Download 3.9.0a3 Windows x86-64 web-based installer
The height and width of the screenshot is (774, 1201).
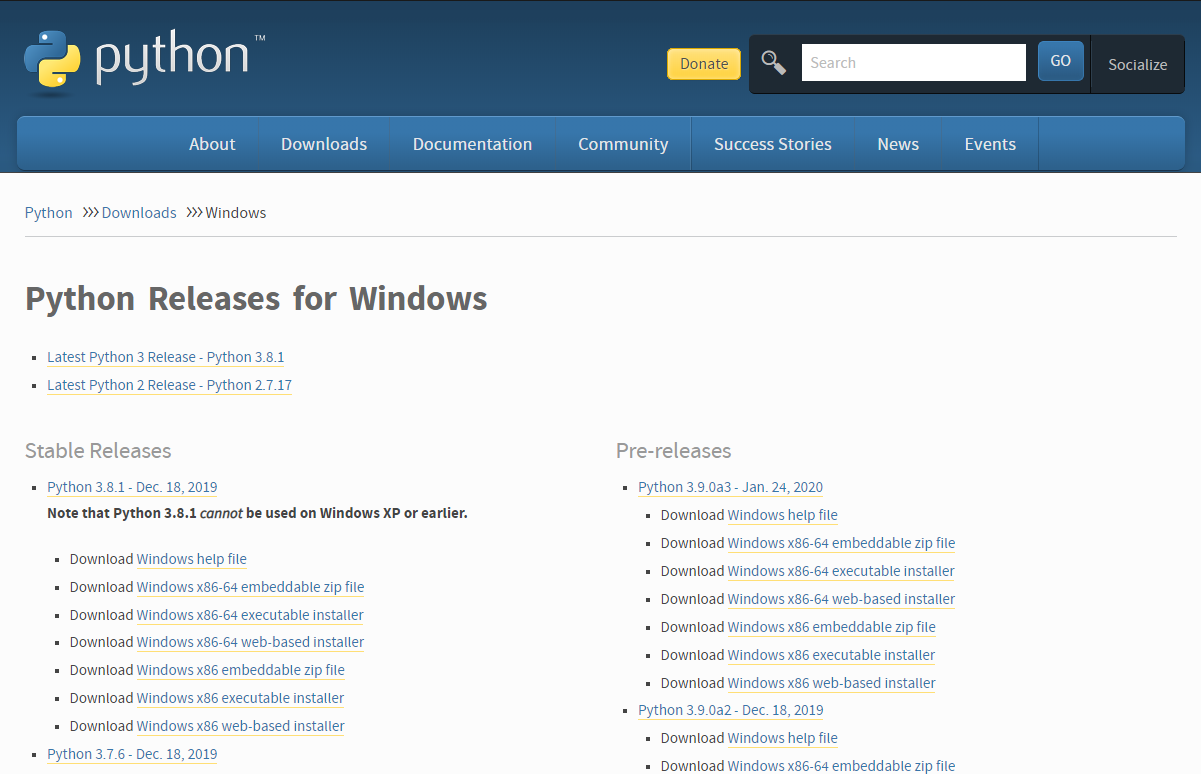click(841, 599)
